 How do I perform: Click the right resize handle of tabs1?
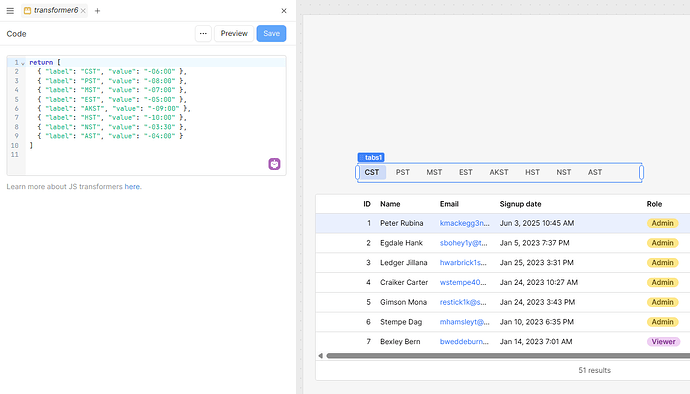[642, 173]
